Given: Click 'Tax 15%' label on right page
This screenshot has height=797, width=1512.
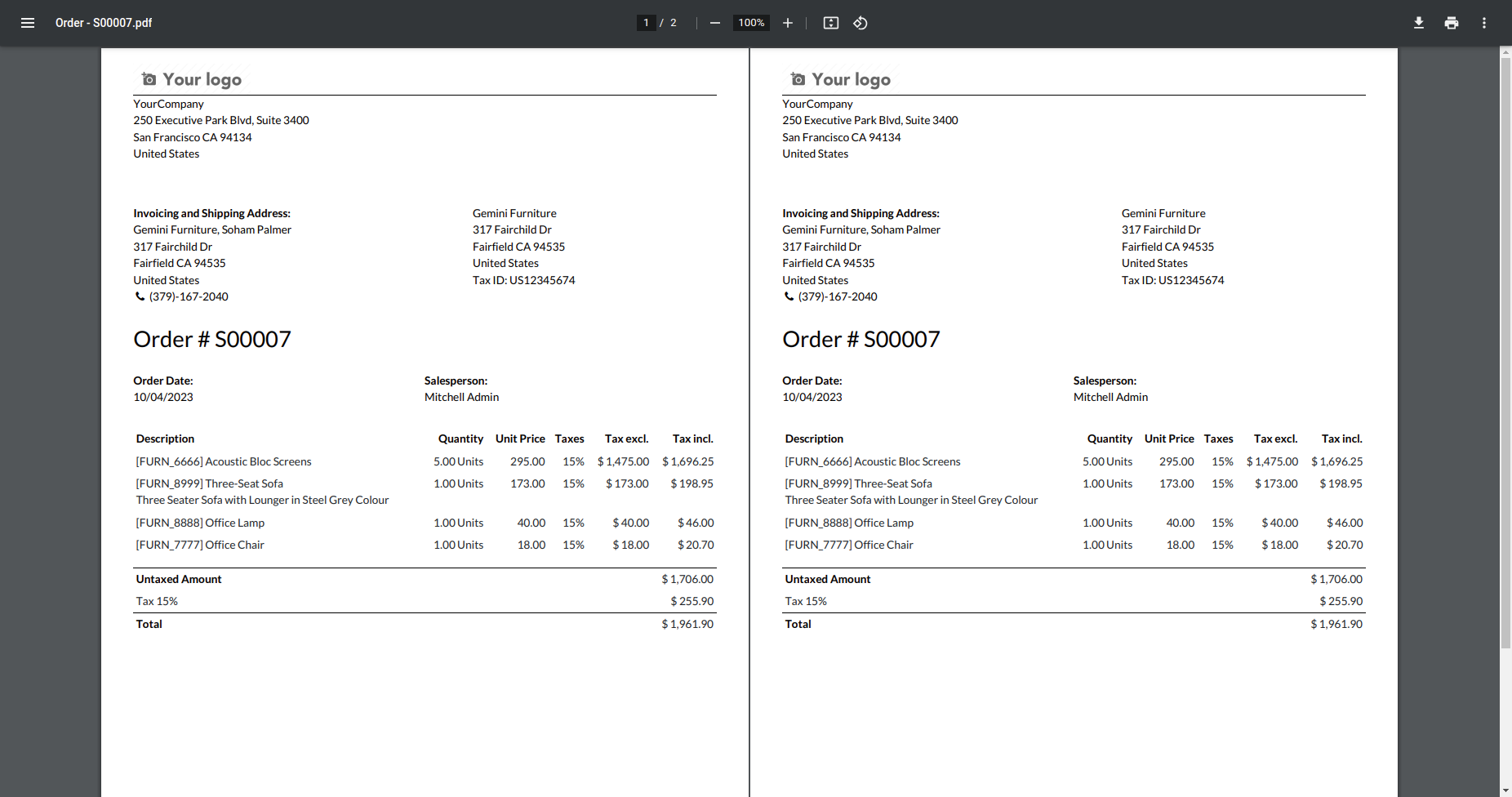Looking at the screenshot, I should tap(806, 601).
